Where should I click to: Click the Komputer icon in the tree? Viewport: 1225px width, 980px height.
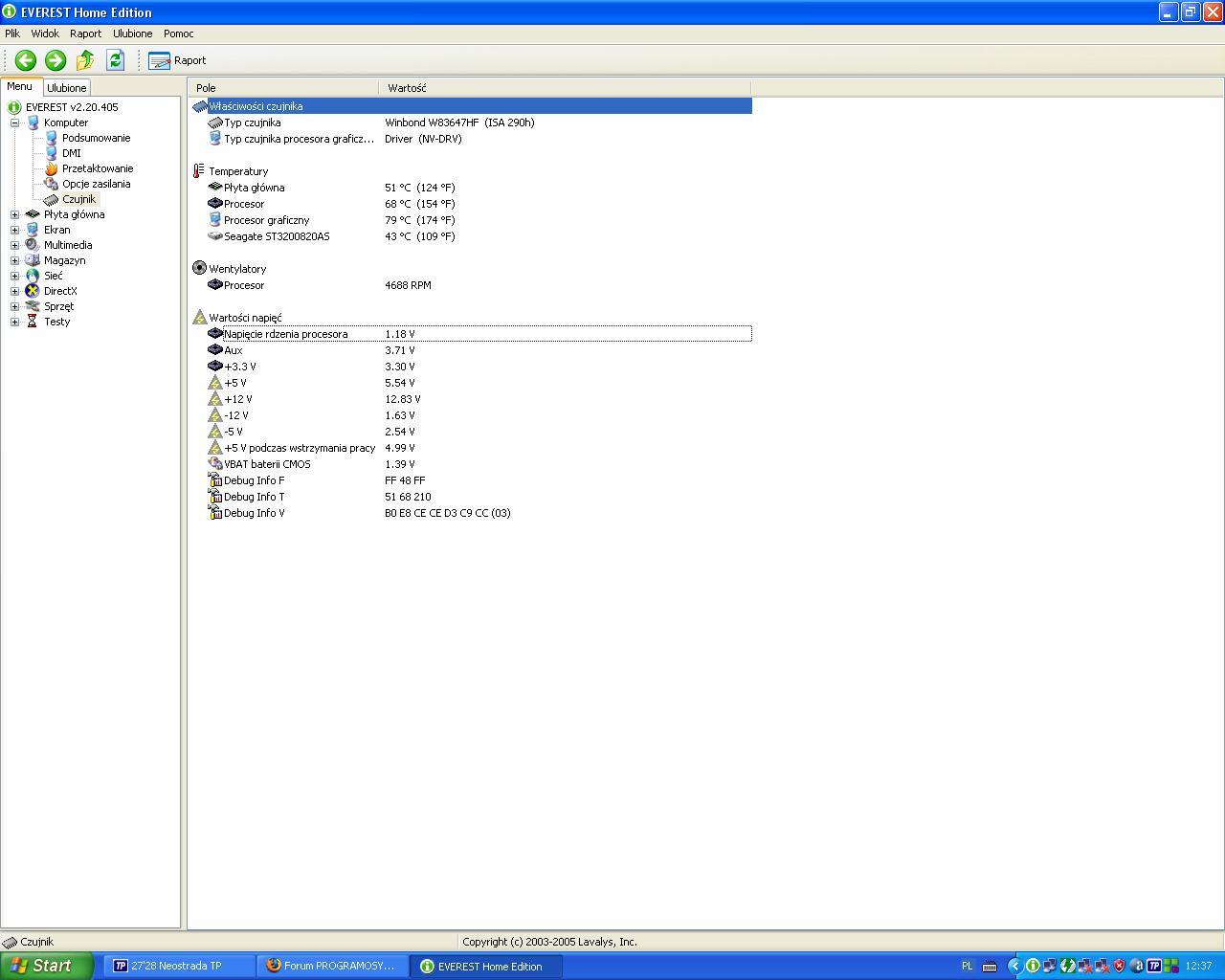pos(33,122)
